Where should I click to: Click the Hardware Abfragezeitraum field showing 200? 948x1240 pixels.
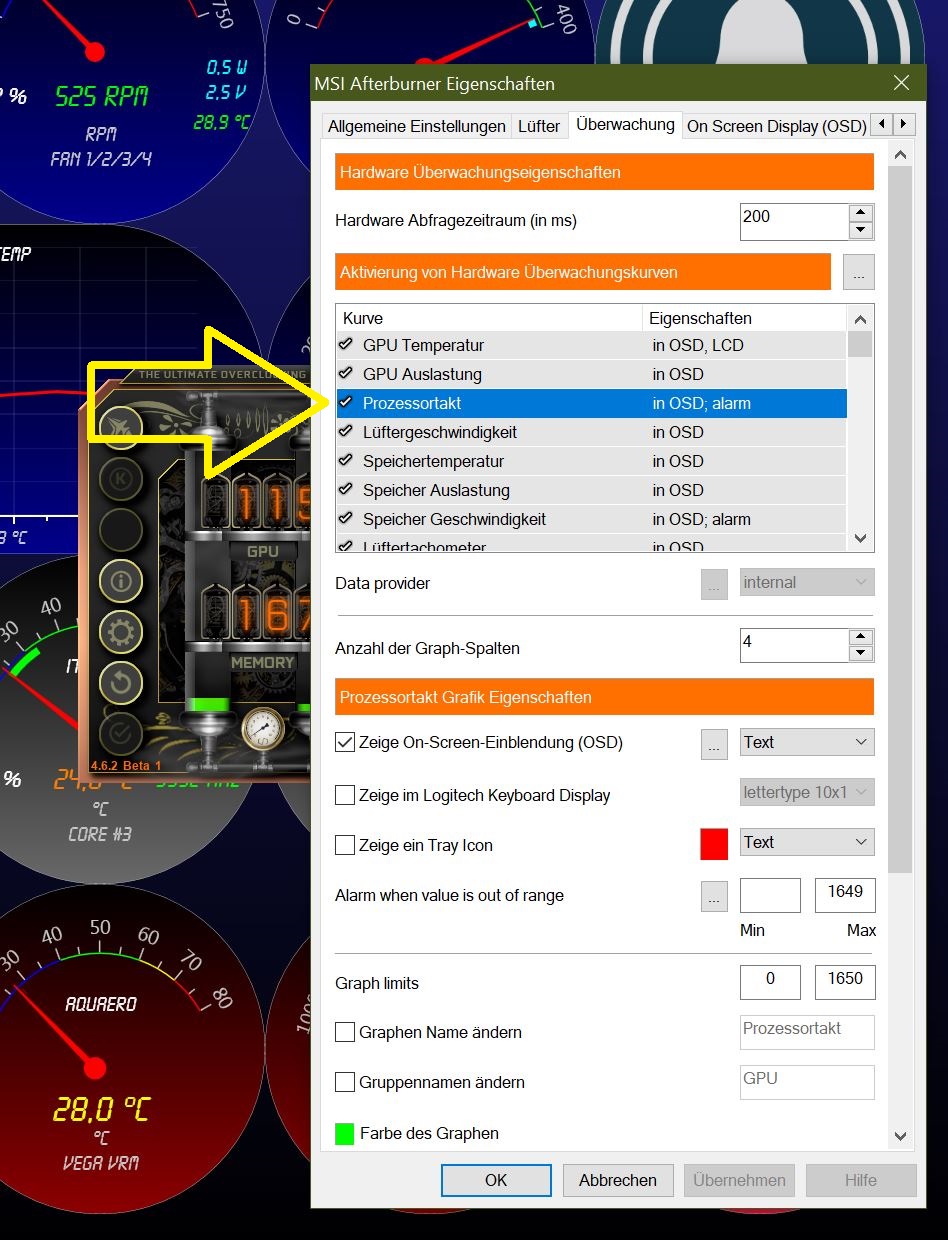point(794,222)
